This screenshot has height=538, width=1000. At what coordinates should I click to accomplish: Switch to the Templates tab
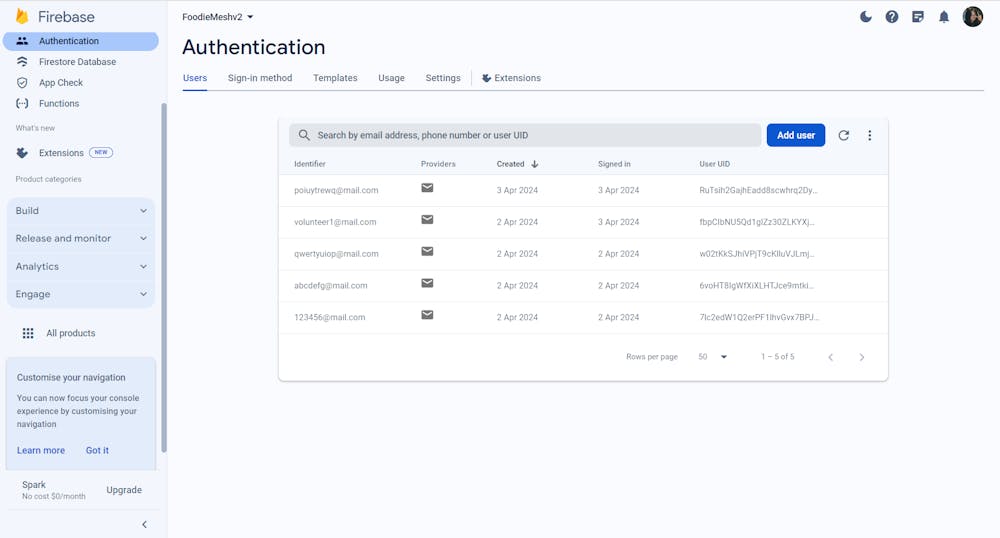335,78
